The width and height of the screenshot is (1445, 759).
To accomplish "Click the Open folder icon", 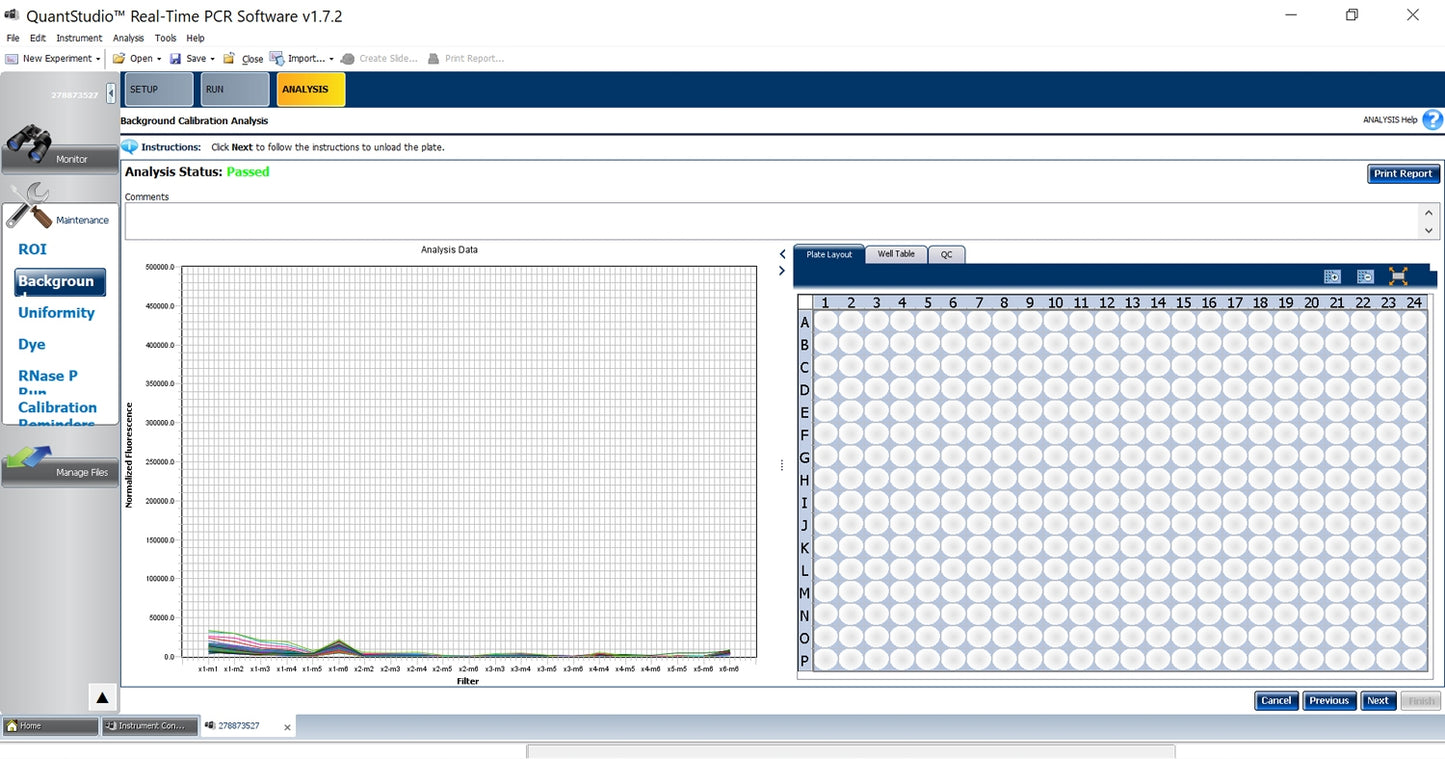I will pos(119,59).
